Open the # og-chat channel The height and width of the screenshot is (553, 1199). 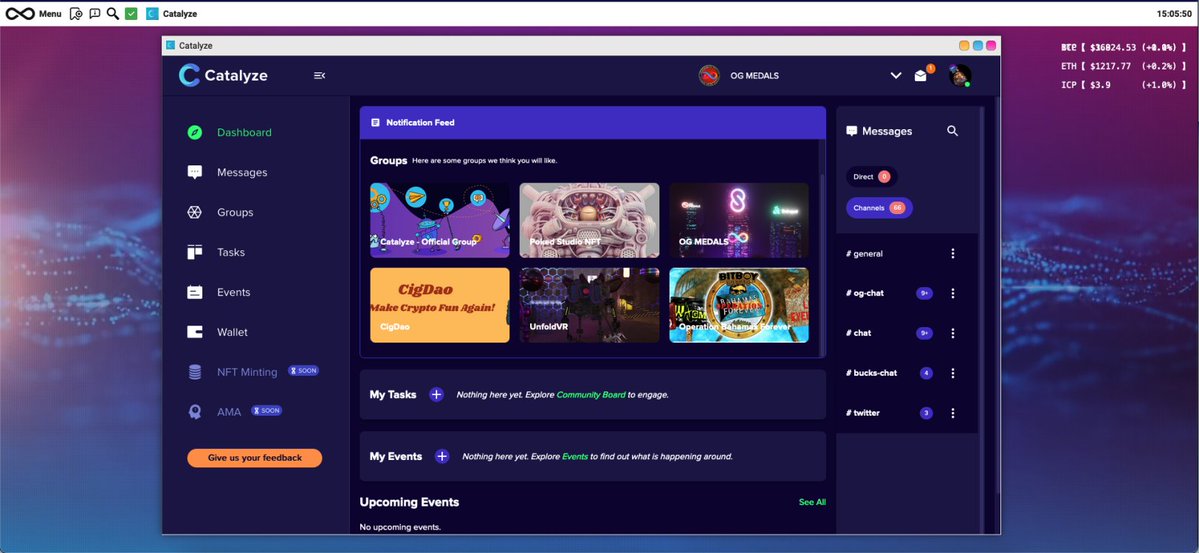click(x=865, y=293)
